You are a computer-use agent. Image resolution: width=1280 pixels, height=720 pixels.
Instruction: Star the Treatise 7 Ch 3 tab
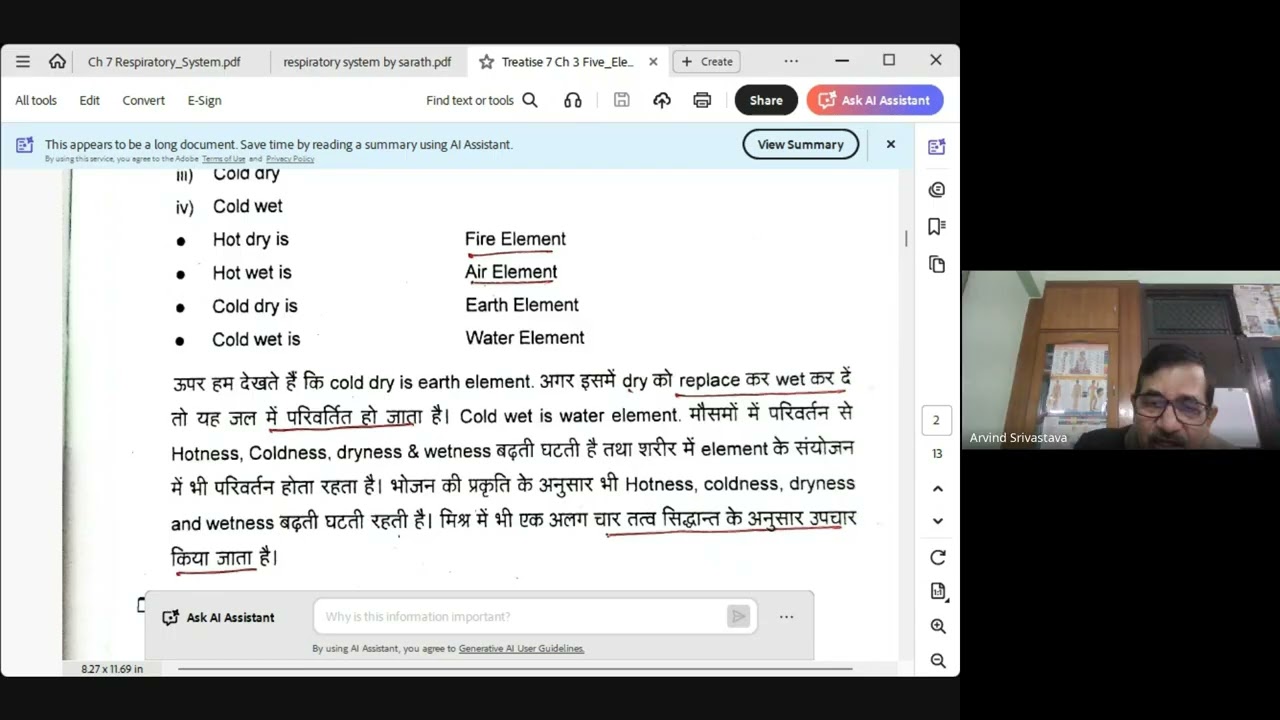pos(486,62)
